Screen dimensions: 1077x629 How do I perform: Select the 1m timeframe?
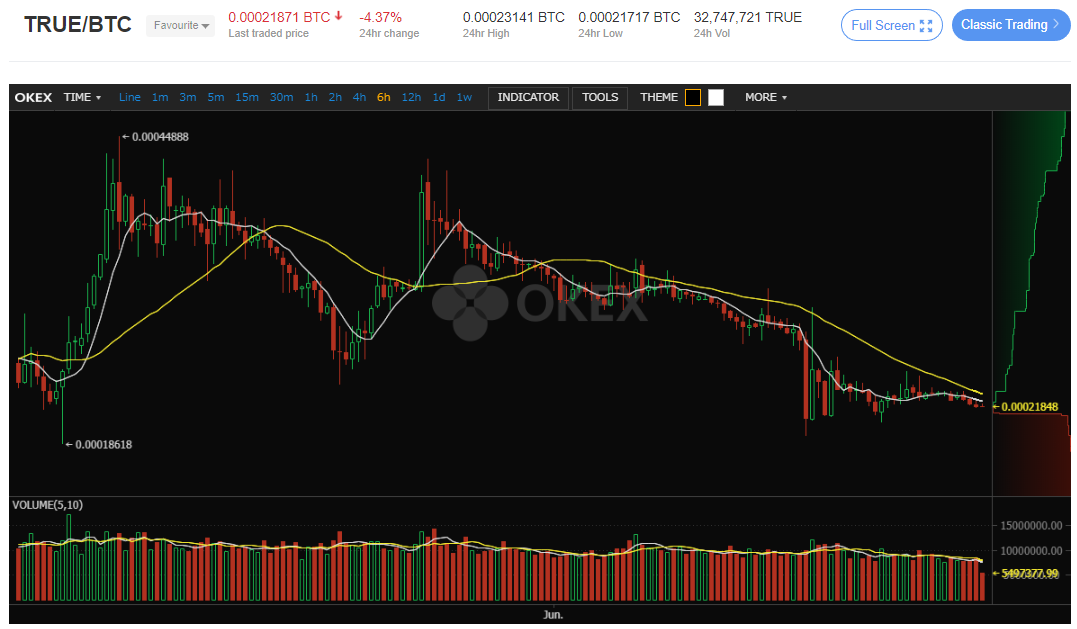(160, 98)
